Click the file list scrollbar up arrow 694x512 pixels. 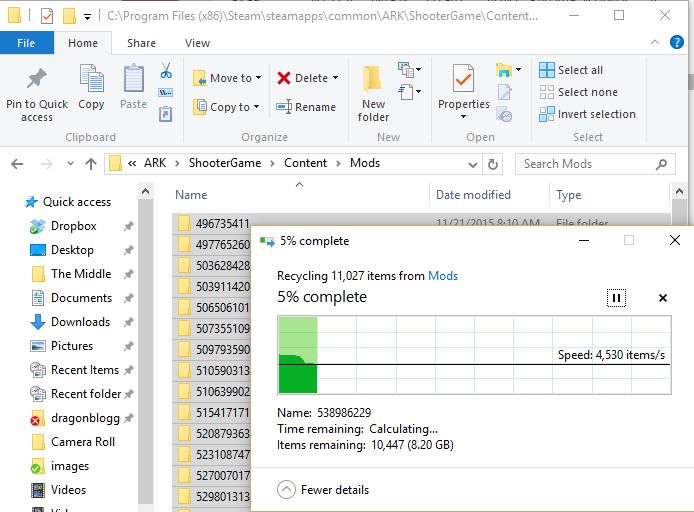pyautogui.click(x=679, y=192)
